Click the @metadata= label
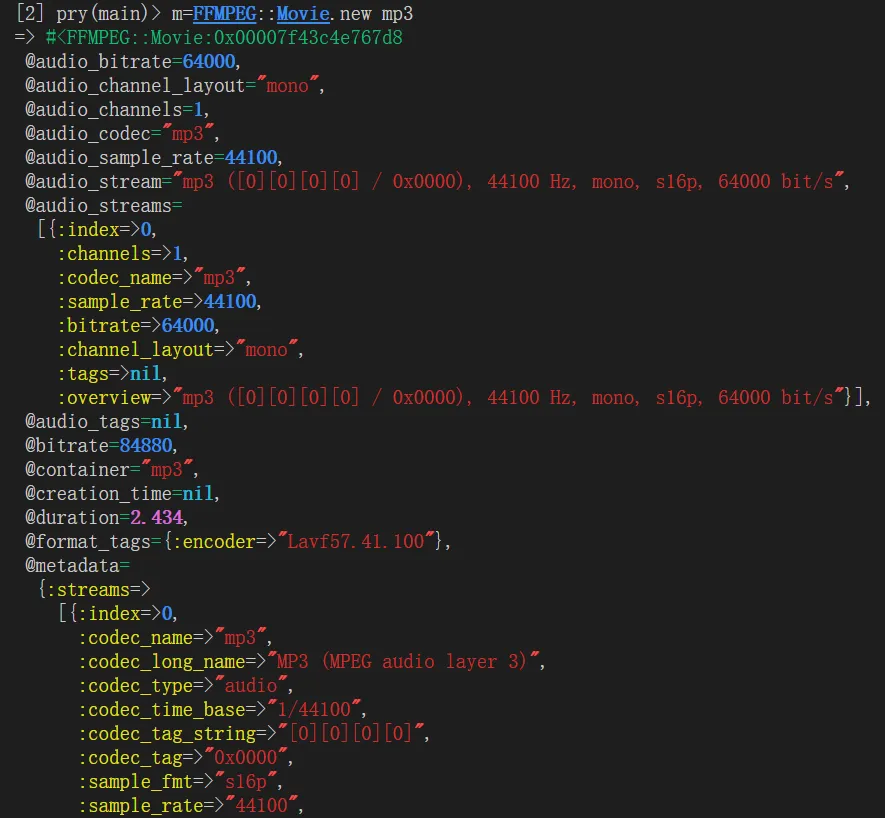 pyautogui.click(x=77, y=565)
